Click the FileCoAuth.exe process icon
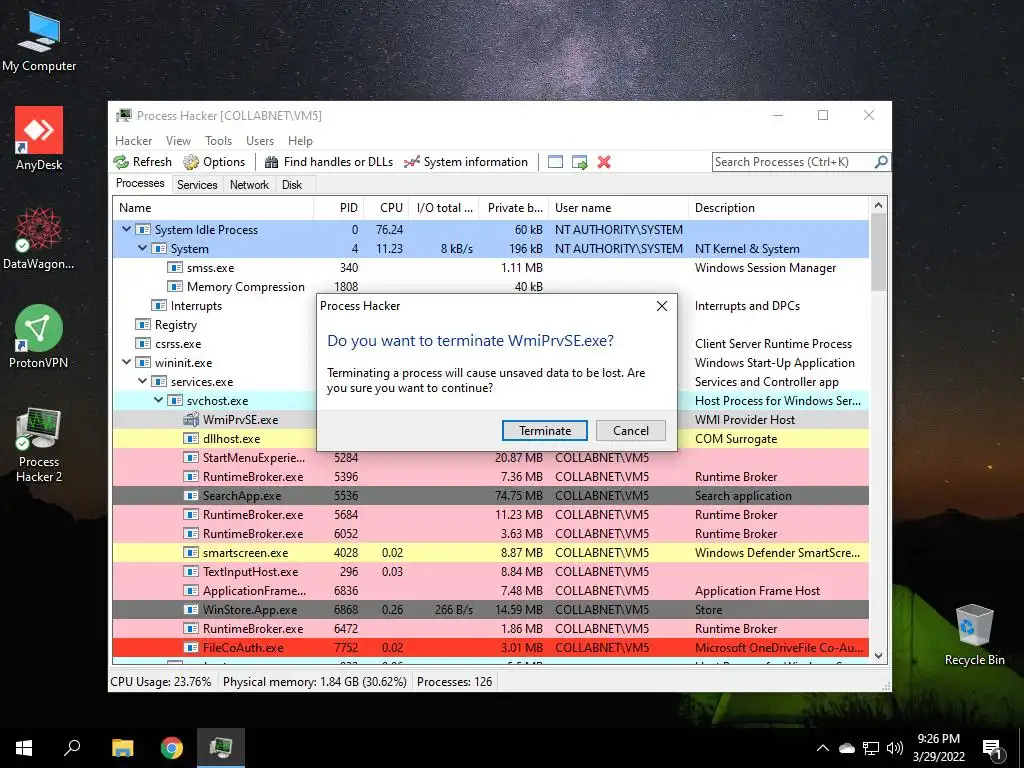1024x768 pixels. [191, 648]
